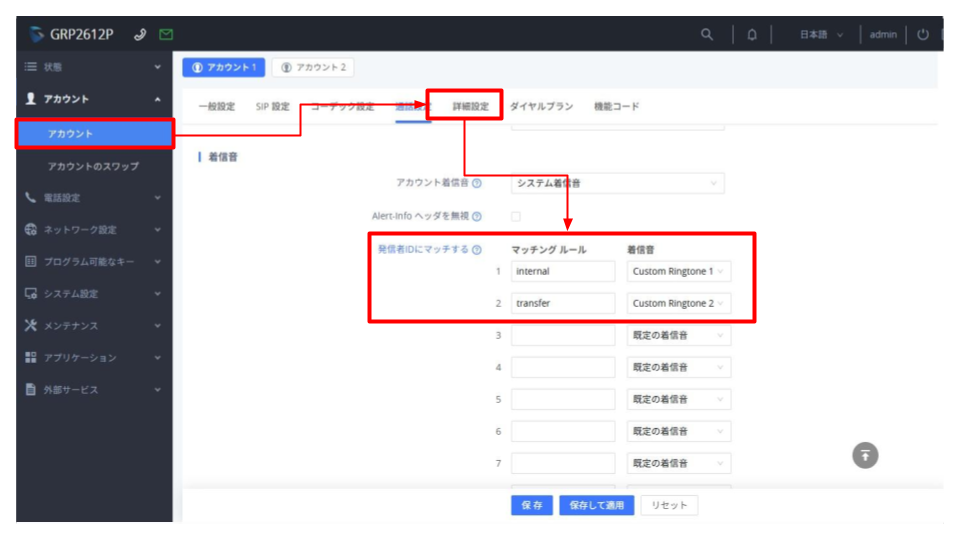Show help for アカウント着信音
The image size is (960, 540).
point(477,183)
